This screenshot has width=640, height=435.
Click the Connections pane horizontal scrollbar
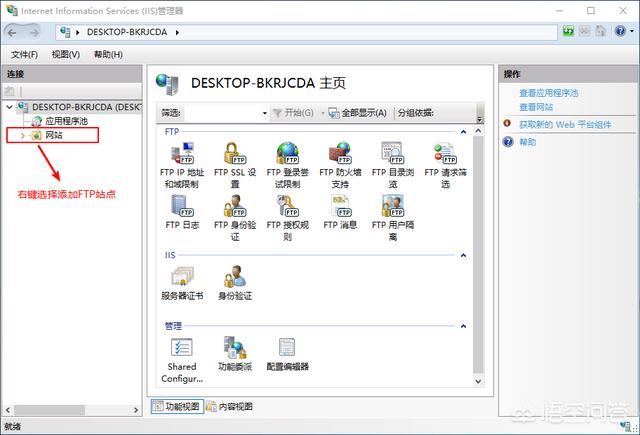(49, 410)
